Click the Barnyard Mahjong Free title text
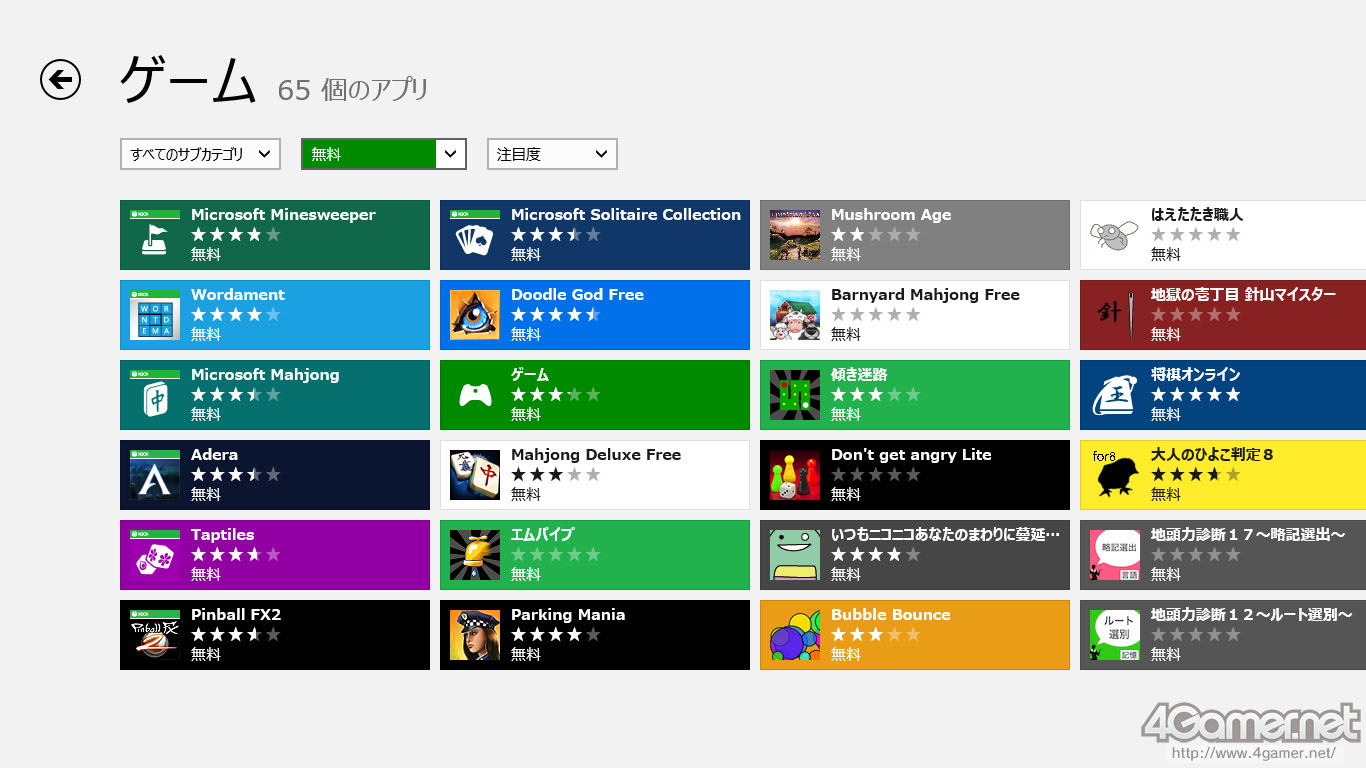1366x768 pixels. pyautogui.click(x=925, y=295)
